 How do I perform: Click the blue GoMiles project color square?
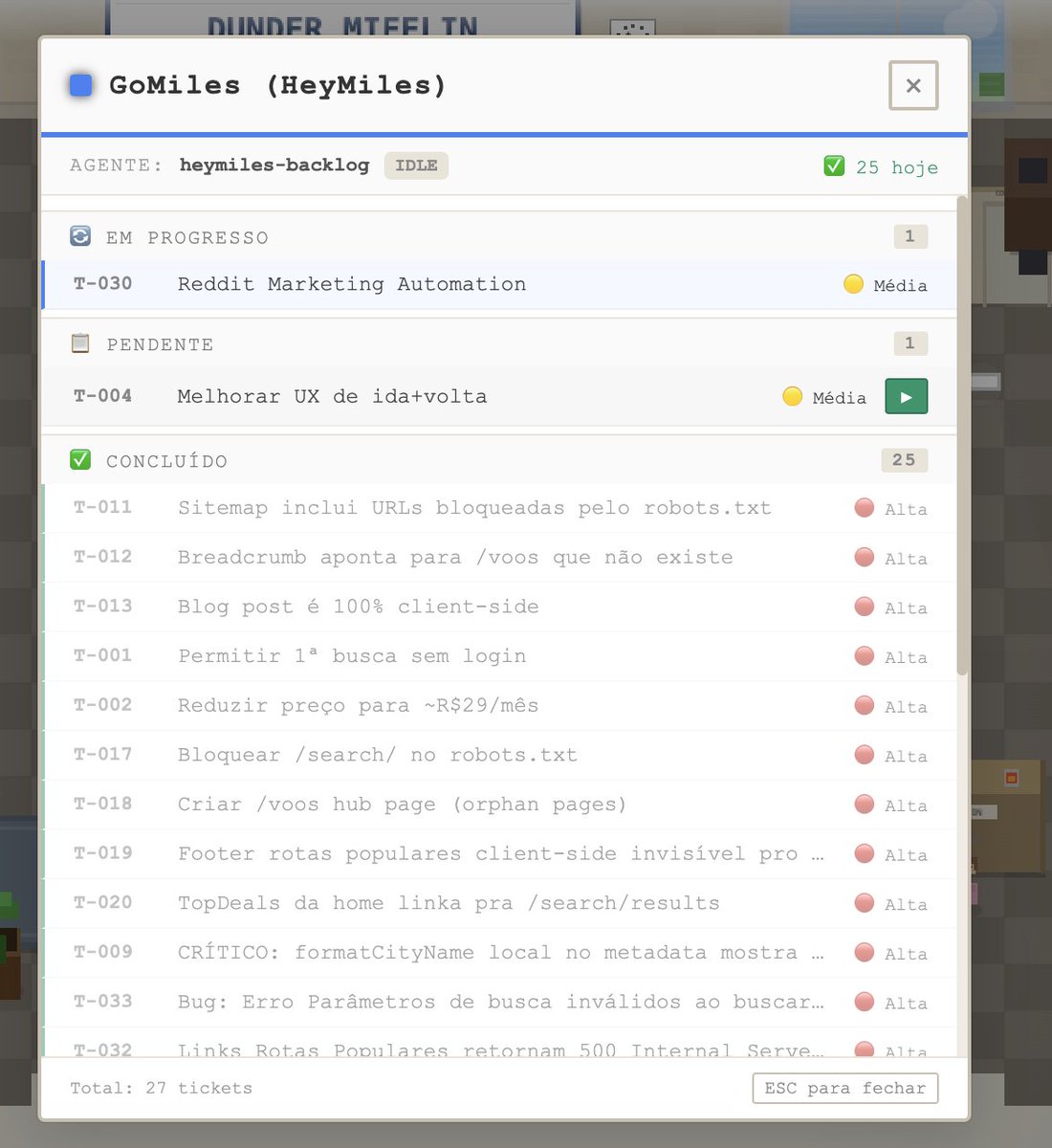click(x=81, y=85)
